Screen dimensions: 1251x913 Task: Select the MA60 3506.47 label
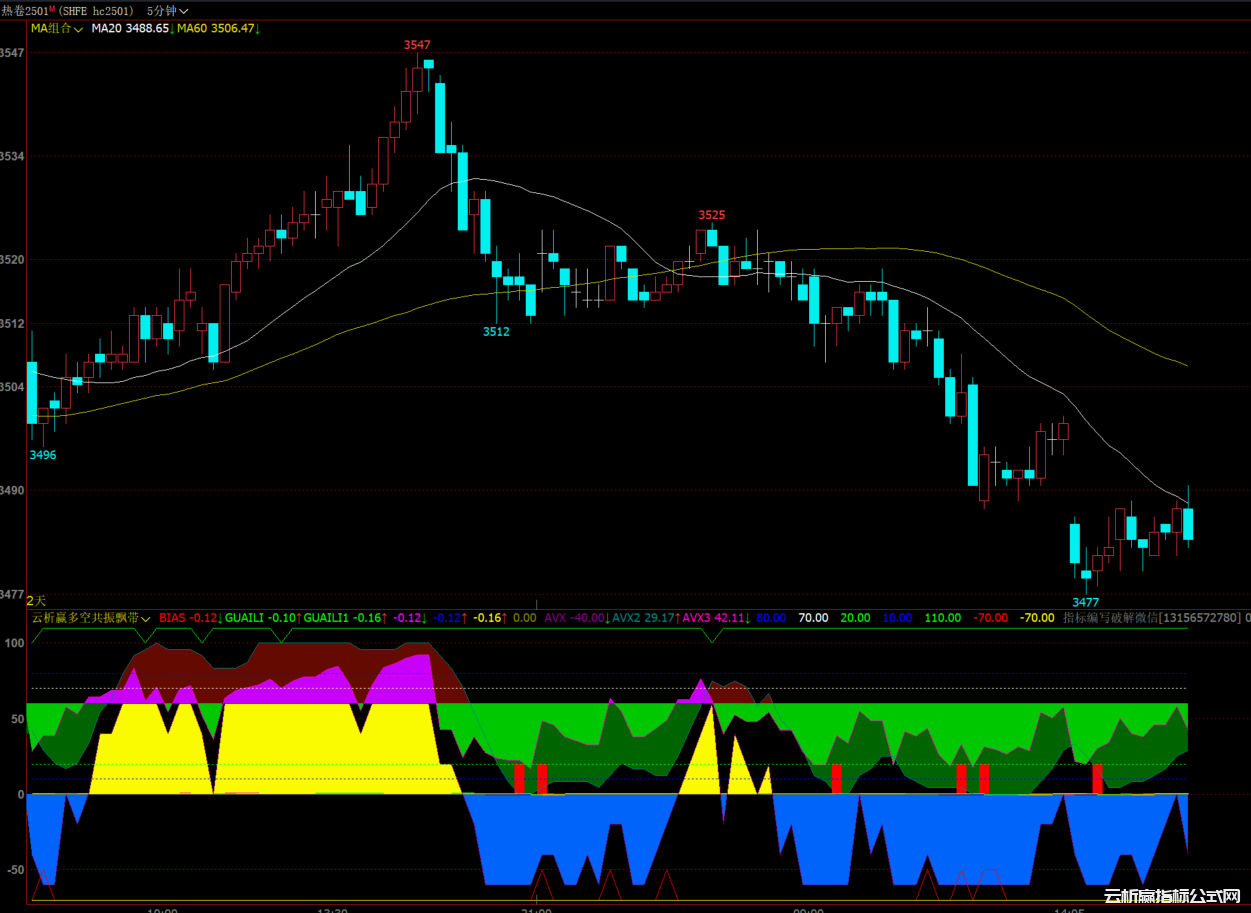(x=217, y=29)
